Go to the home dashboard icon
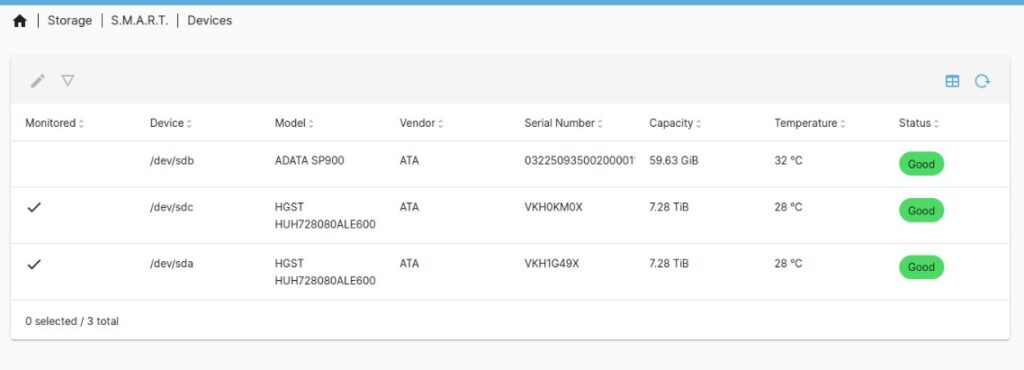The image size is (1024, 370). [20, 21]
